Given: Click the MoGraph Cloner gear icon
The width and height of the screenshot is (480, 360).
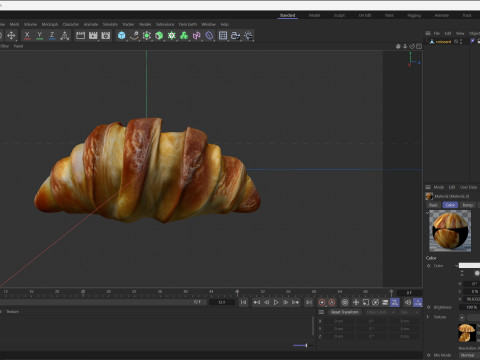Looking at the screenshot, I should click(x=172, y=35).
